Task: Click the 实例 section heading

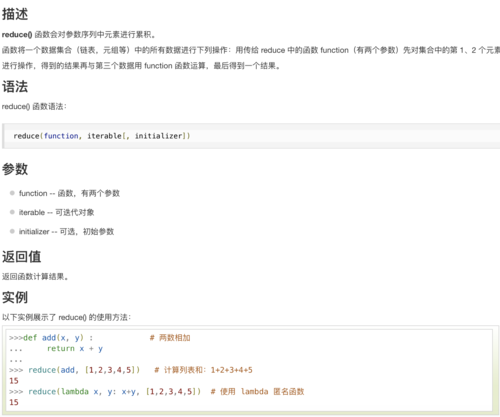Action: 15,297
